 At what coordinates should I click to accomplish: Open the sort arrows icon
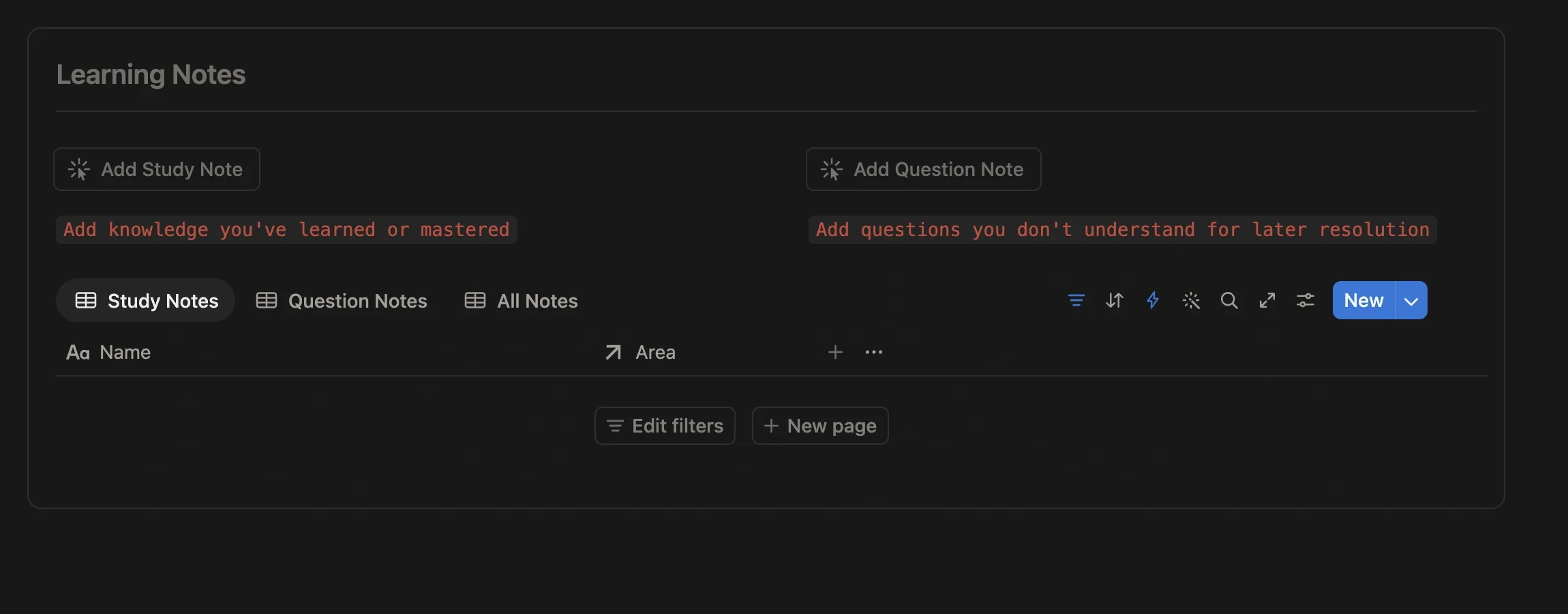click(x=1114, y=300)
